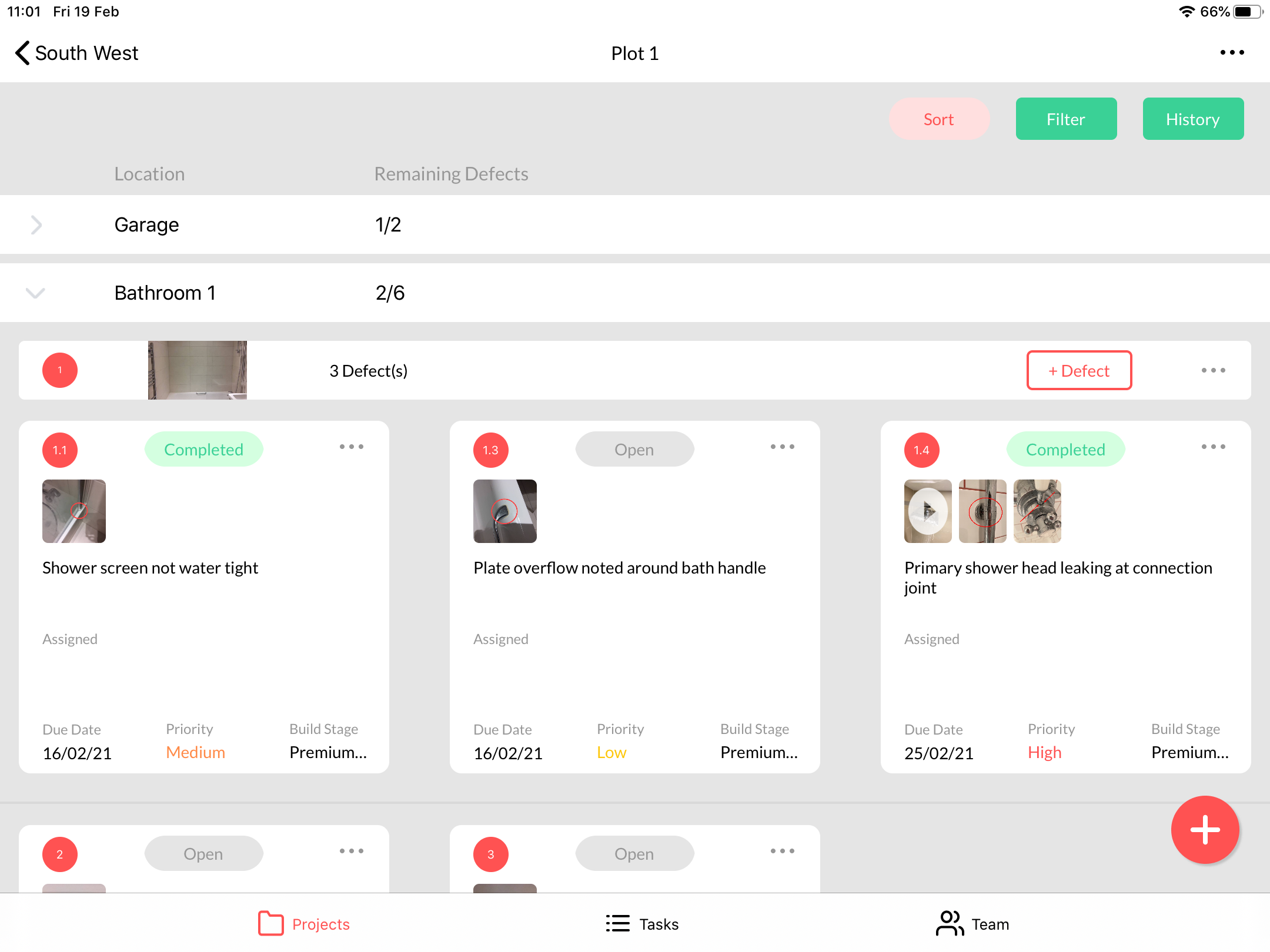Open the three-dot menu on defect 1.3

point(782,448)
